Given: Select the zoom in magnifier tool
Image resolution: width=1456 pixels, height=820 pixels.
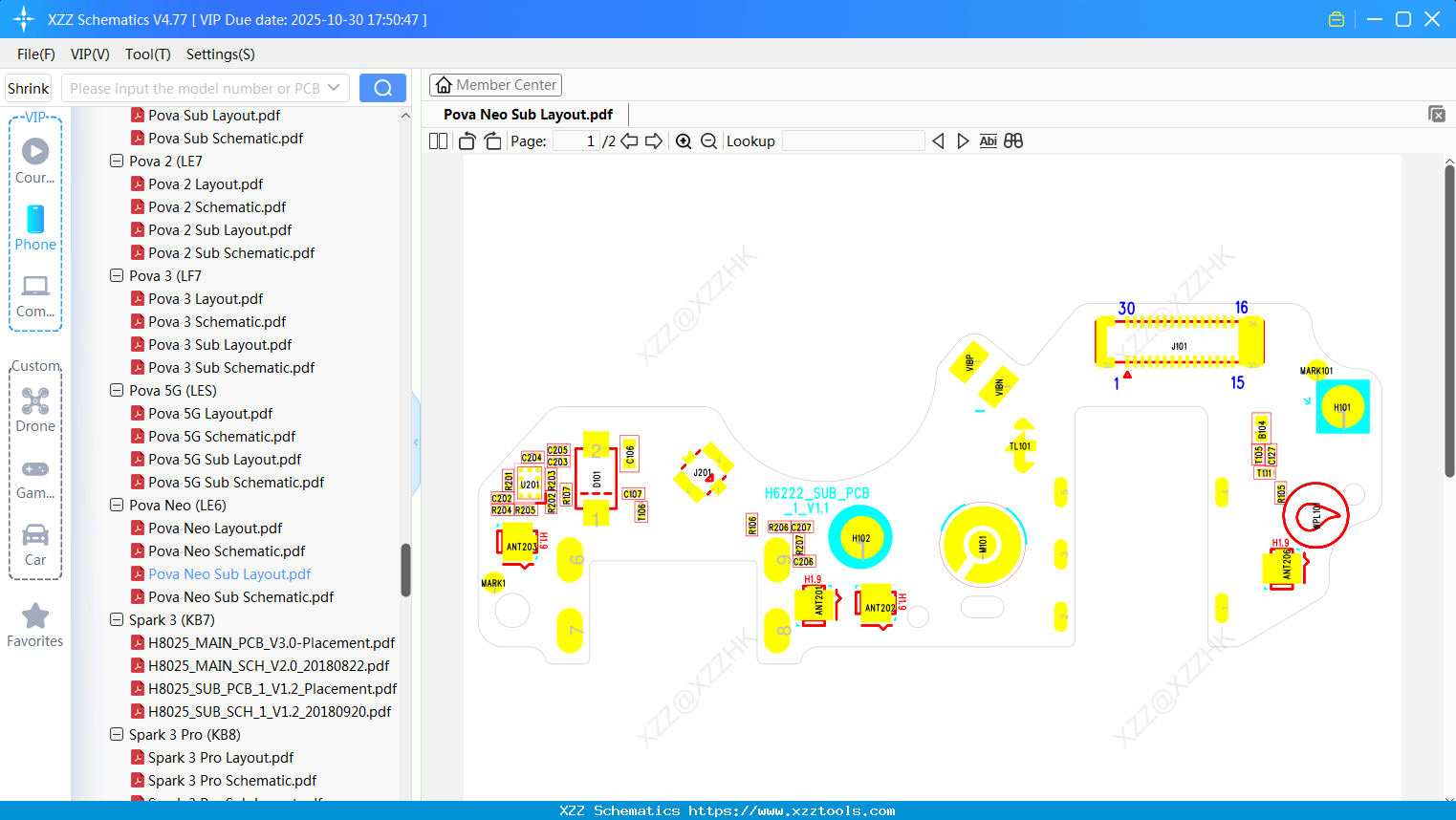Looking at the screenshot, I should click(x=684, y=140).
